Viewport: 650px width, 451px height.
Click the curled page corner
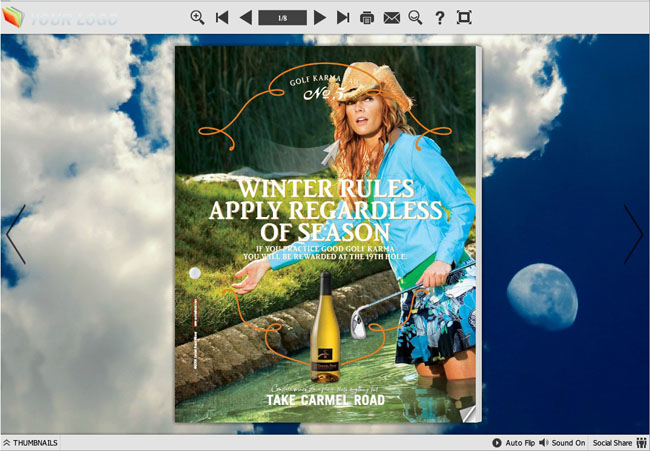click(468, 414)
